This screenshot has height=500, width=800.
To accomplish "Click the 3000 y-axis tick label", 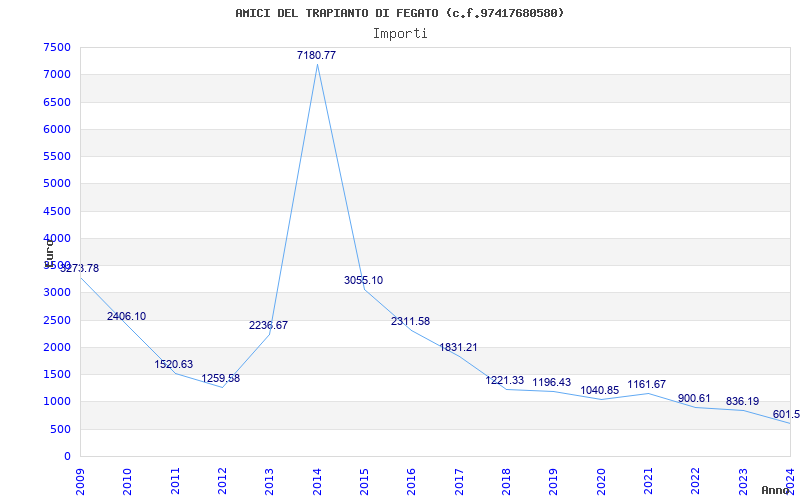I will [57, 293].
